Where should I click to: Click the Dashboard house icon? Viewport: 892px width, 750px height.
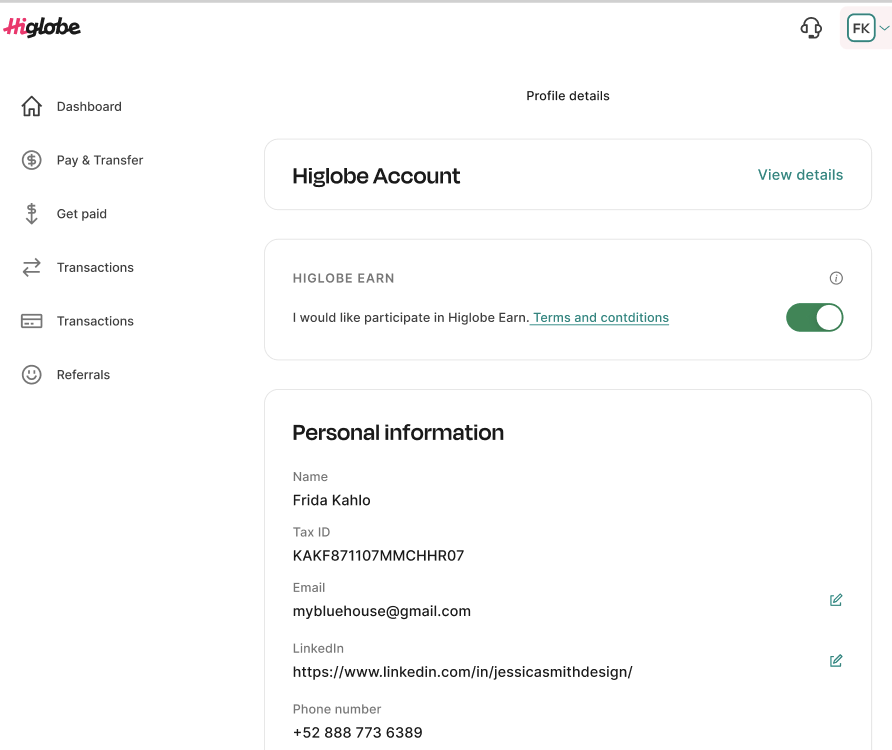point(32,106)
